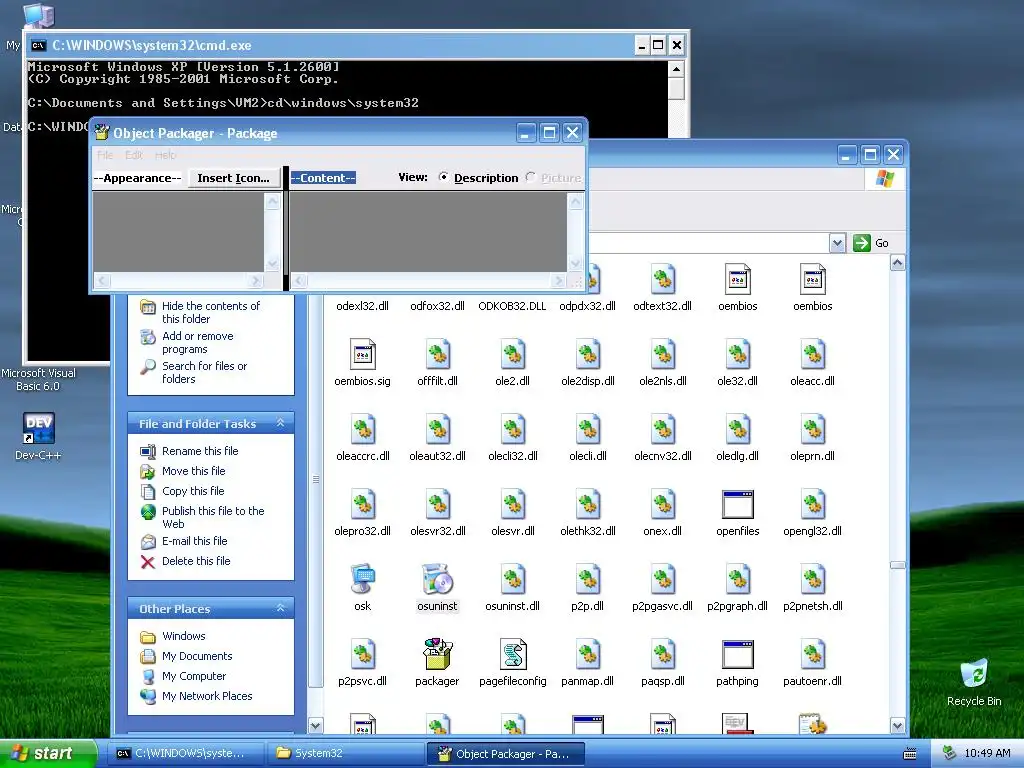Image resolution: width=1024 pixels, height=768 pixels.
Task: Click the Insert Icon button
Action: tap(233, 178)
